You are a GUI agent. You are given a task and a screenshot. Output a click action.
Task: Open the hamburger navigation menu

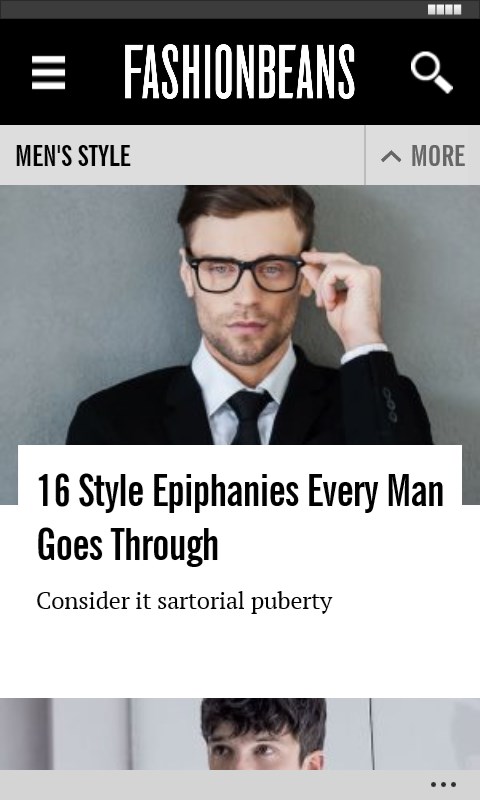[x=48, y=72]
